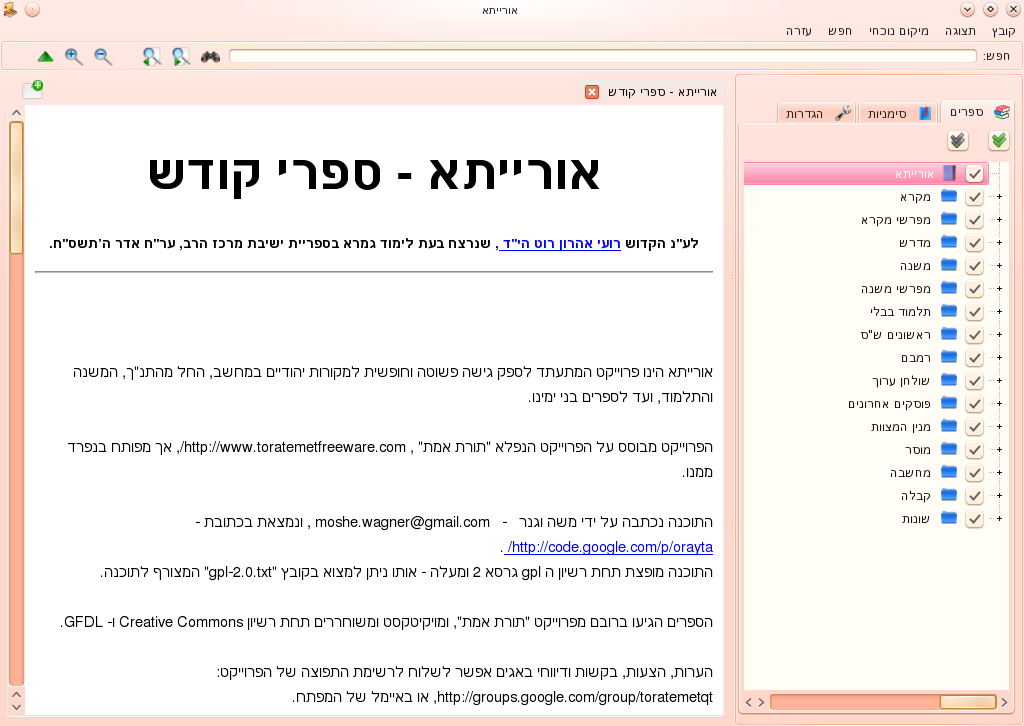
Task: Click the folder icon next to מחשבה
Action: [949, 472]
